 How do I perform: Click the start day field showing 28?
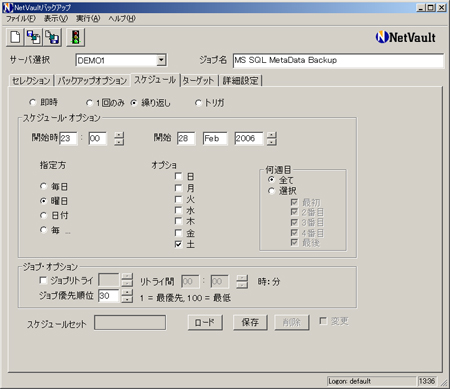coord(186,138)
